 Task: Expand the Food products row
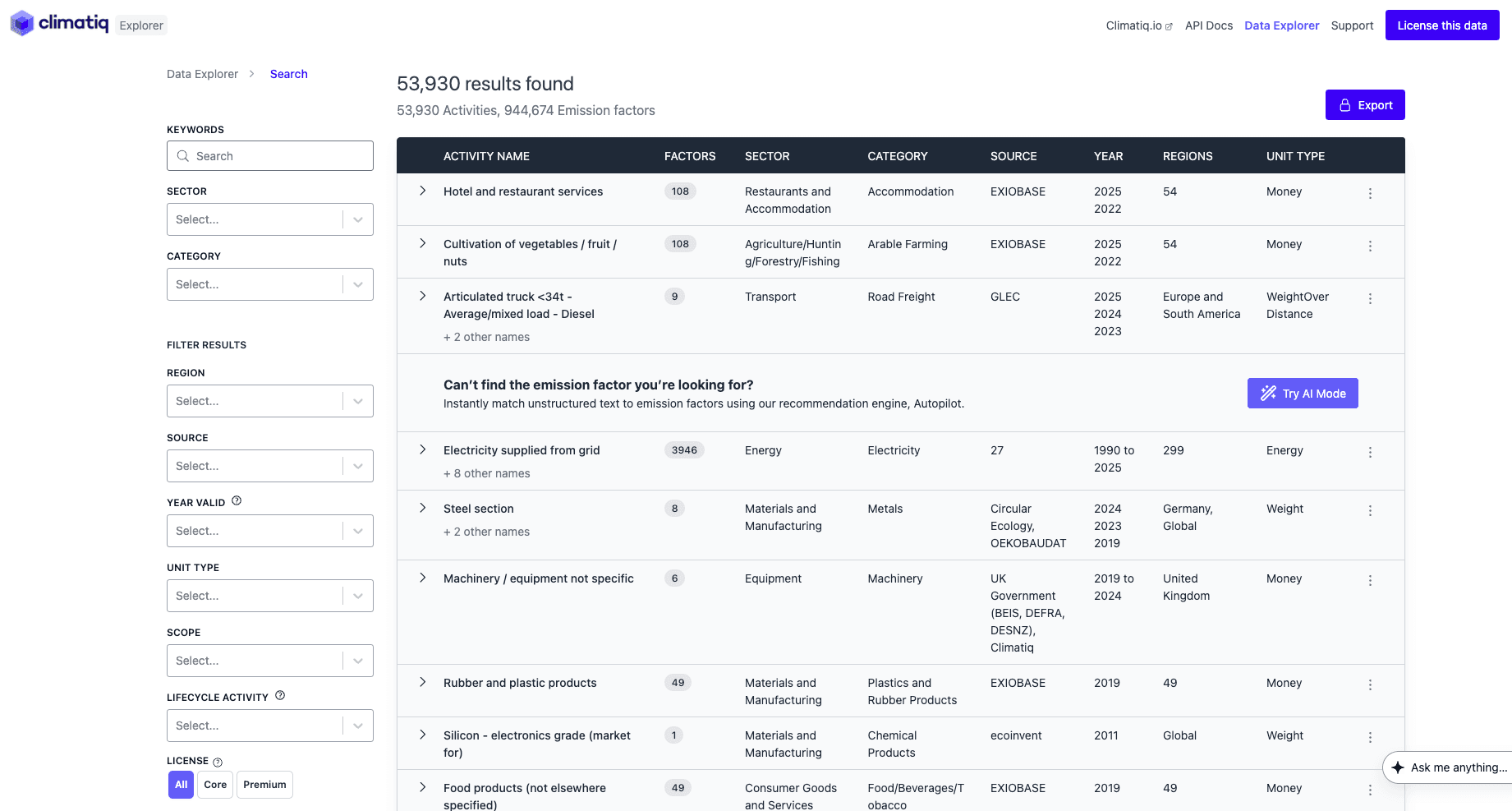(x=423, y=787)
